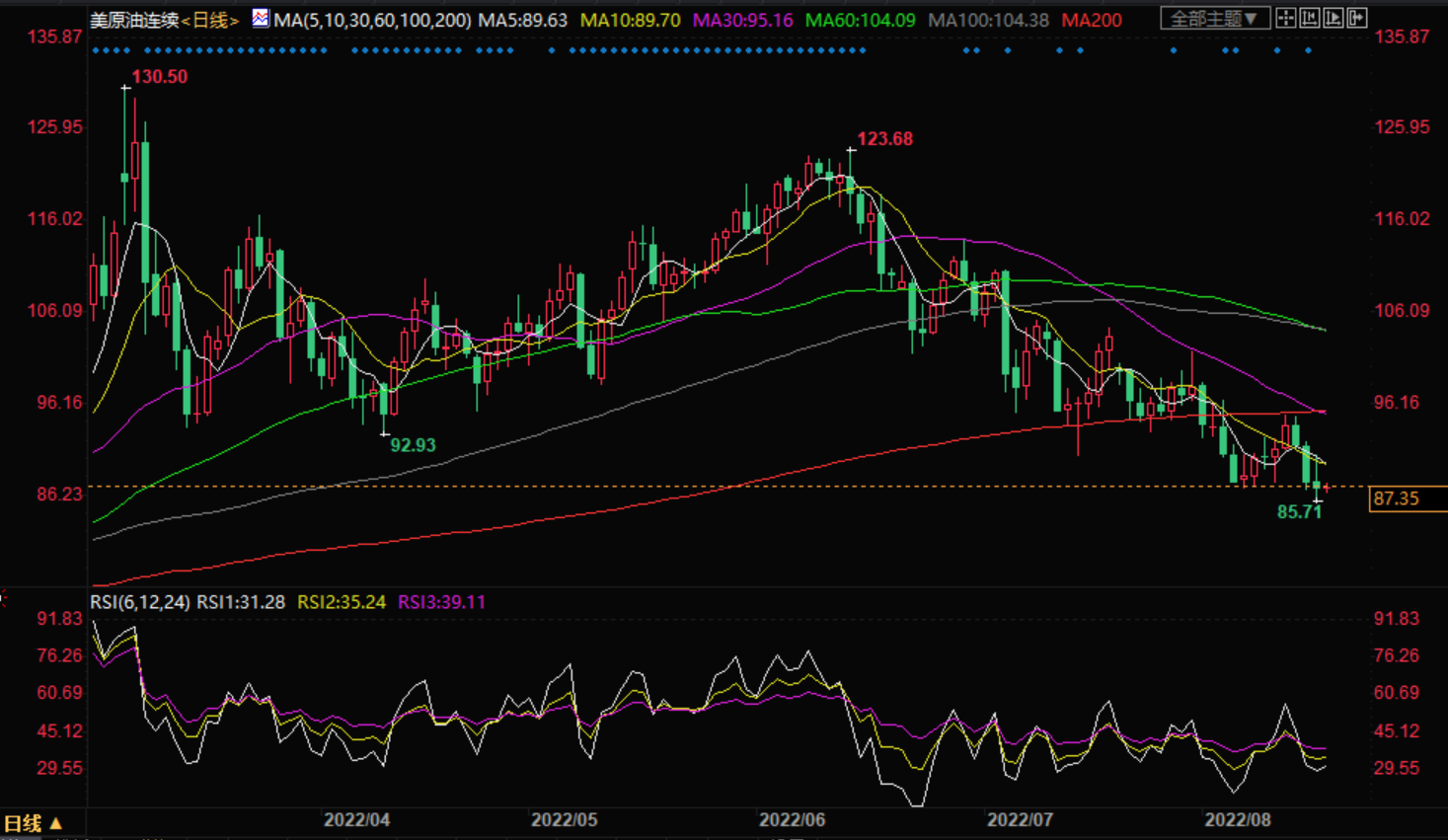Click the MA(5,10,30,60,100,200) parameters label

point(372,20)
